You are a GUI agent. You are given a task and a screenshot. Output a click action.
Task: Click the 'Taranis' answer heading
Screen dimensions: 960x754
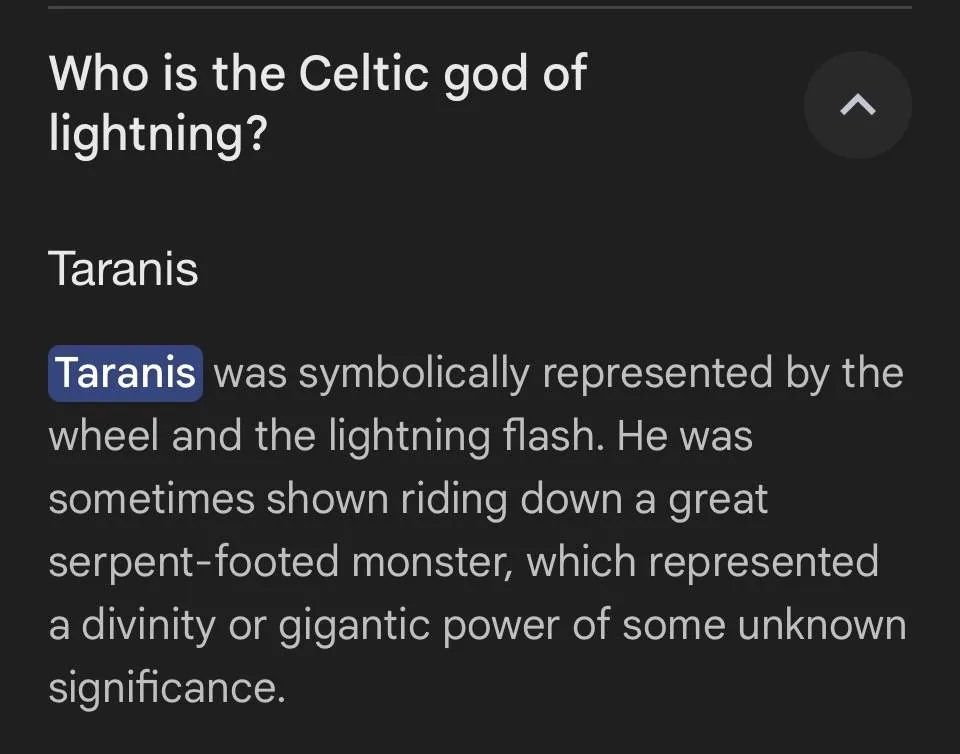click(x=124, y=268)
